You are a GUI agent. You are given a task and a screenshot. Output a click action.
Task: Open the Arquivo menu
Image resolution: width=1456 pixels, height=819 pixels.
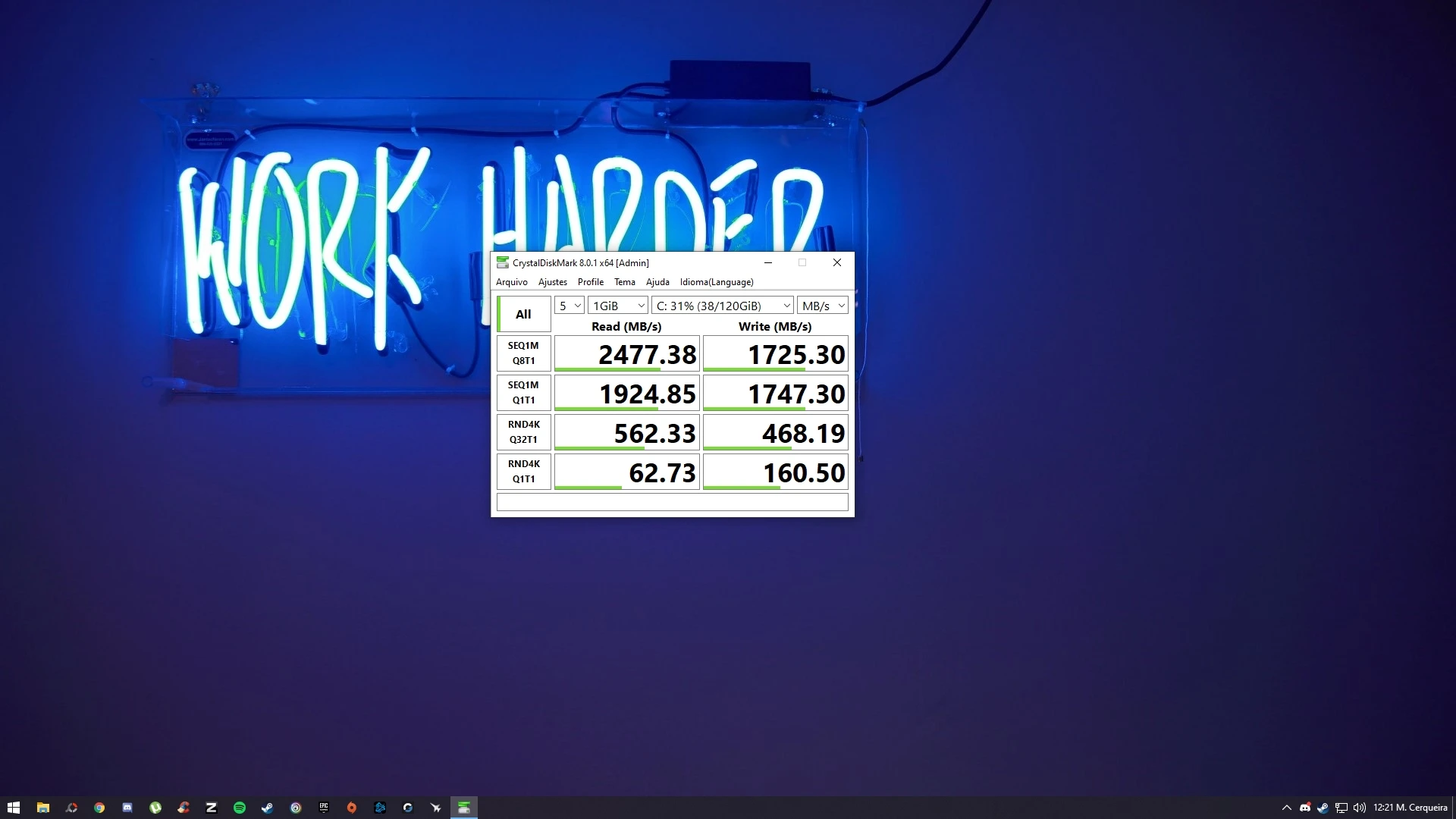(511, 282)
